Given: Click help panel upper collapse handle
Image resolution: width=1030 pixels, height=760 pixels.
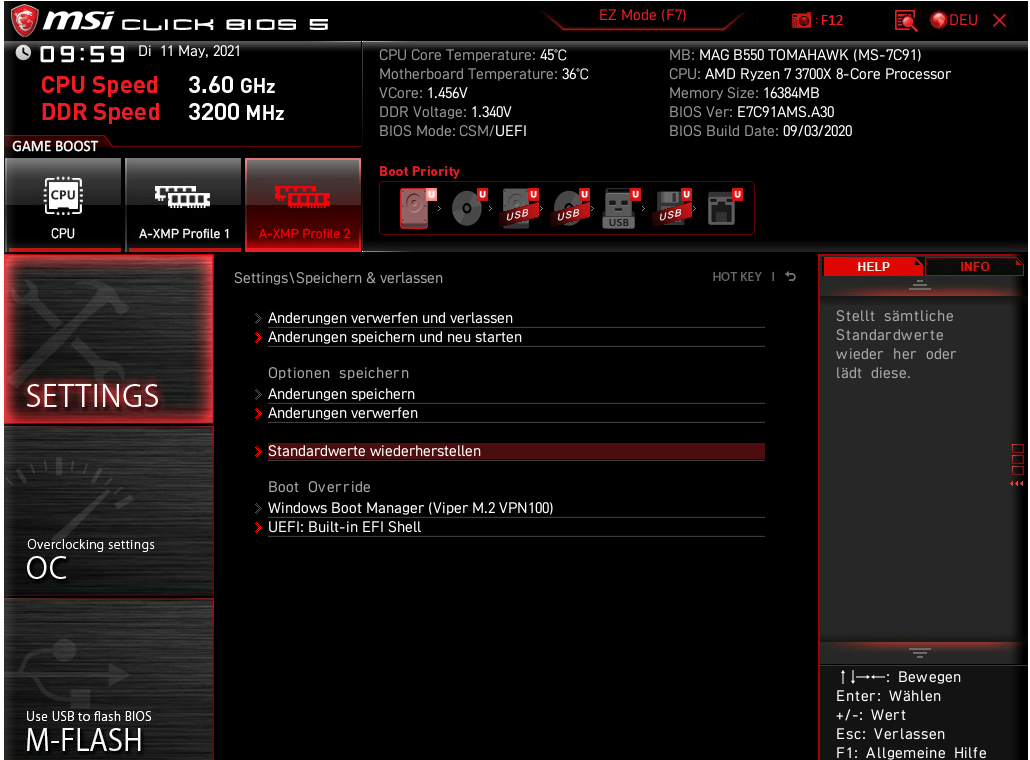Looking at the screenshot, I should pos(920,284).
